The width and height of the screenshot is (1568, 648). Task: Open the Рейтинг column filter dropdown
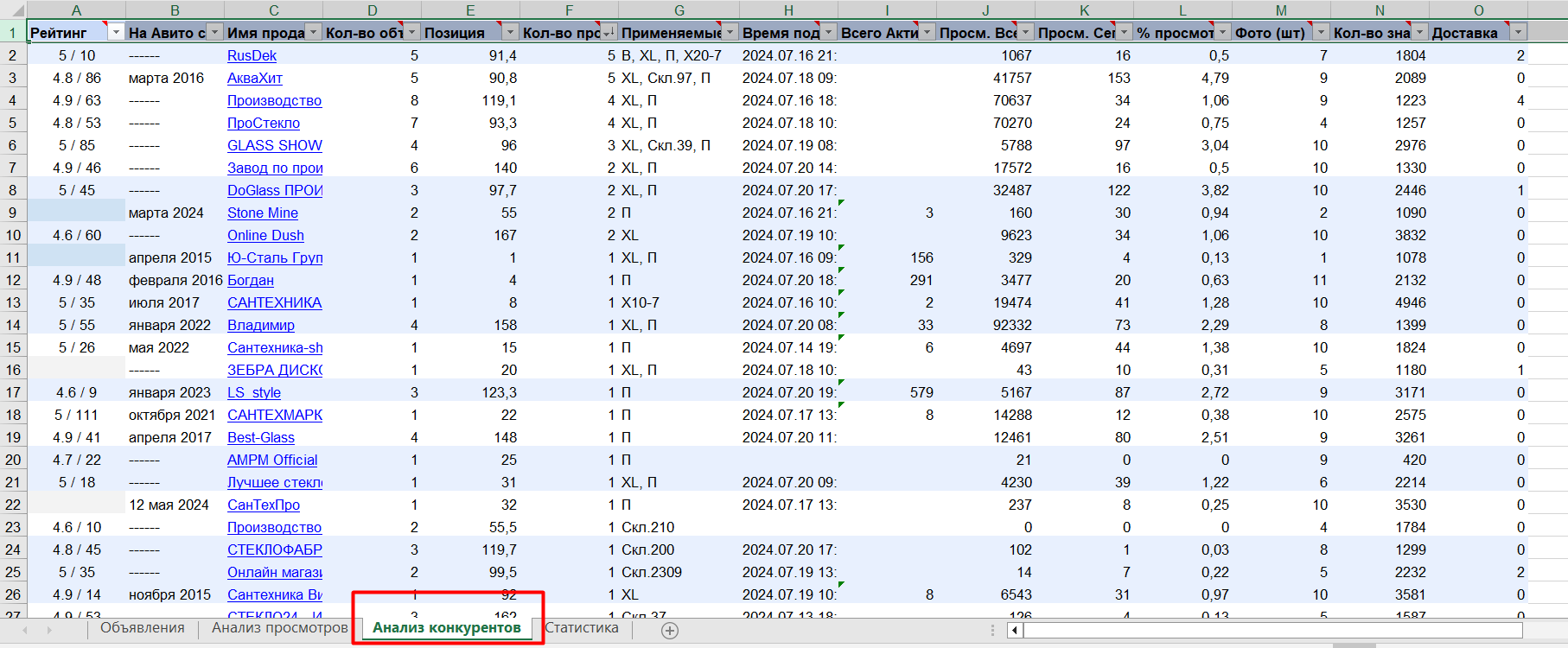[116, 32]
